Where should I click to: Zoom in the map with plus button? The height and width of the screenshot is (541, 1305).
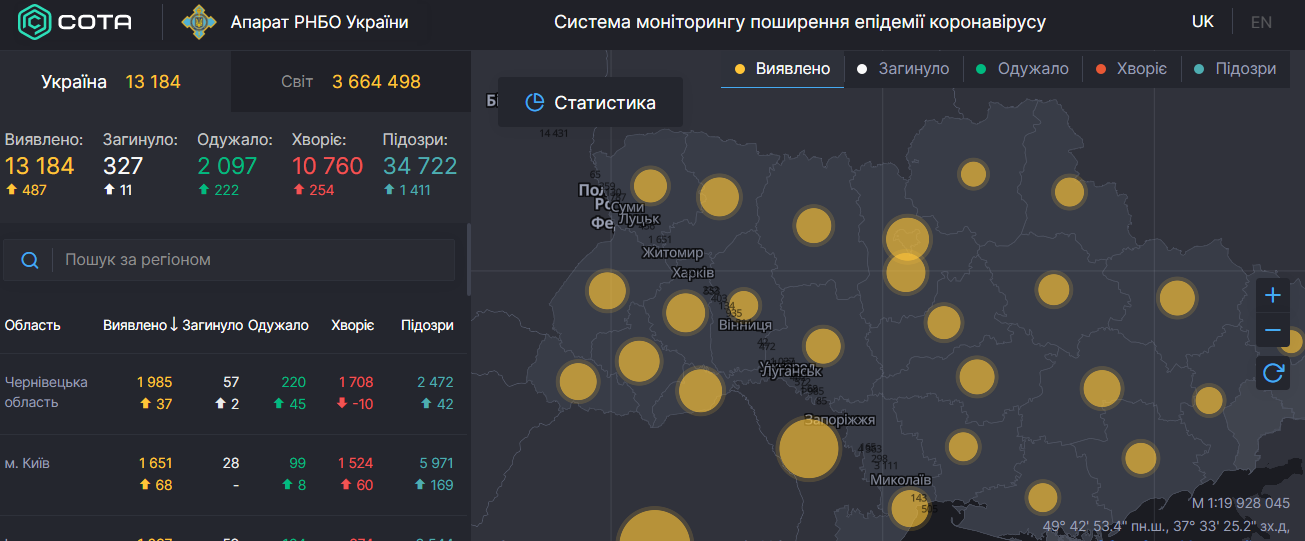[1272, 295]
